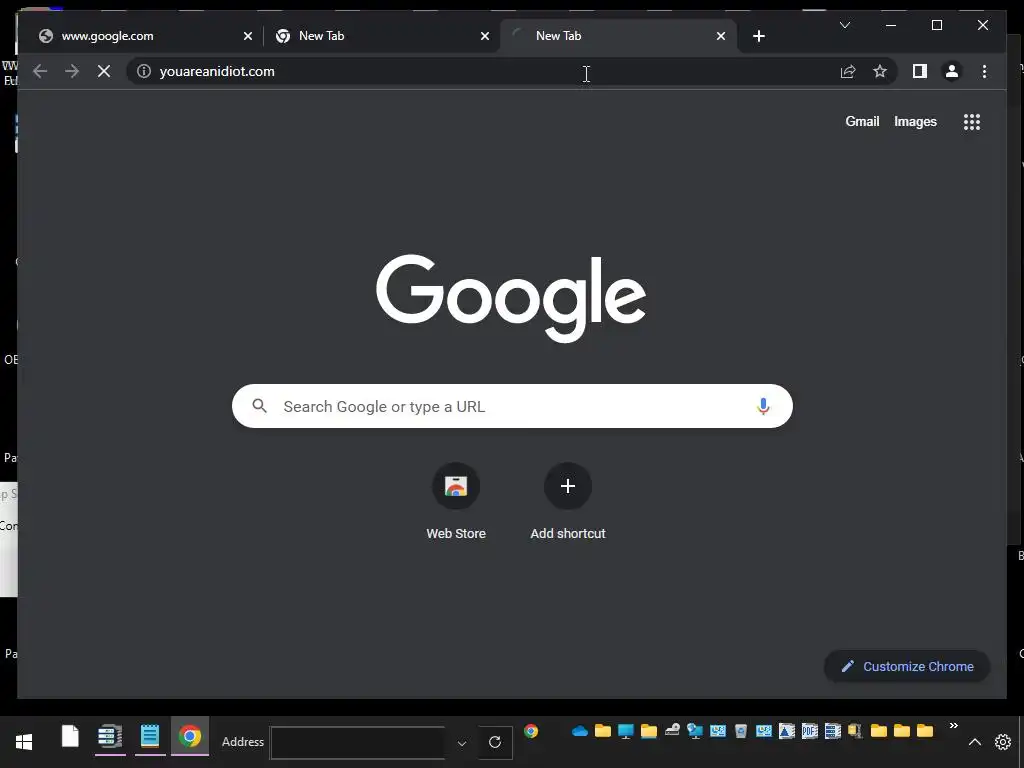
Task: Open the Notepad app on taskbar
Action: (150, 737)
